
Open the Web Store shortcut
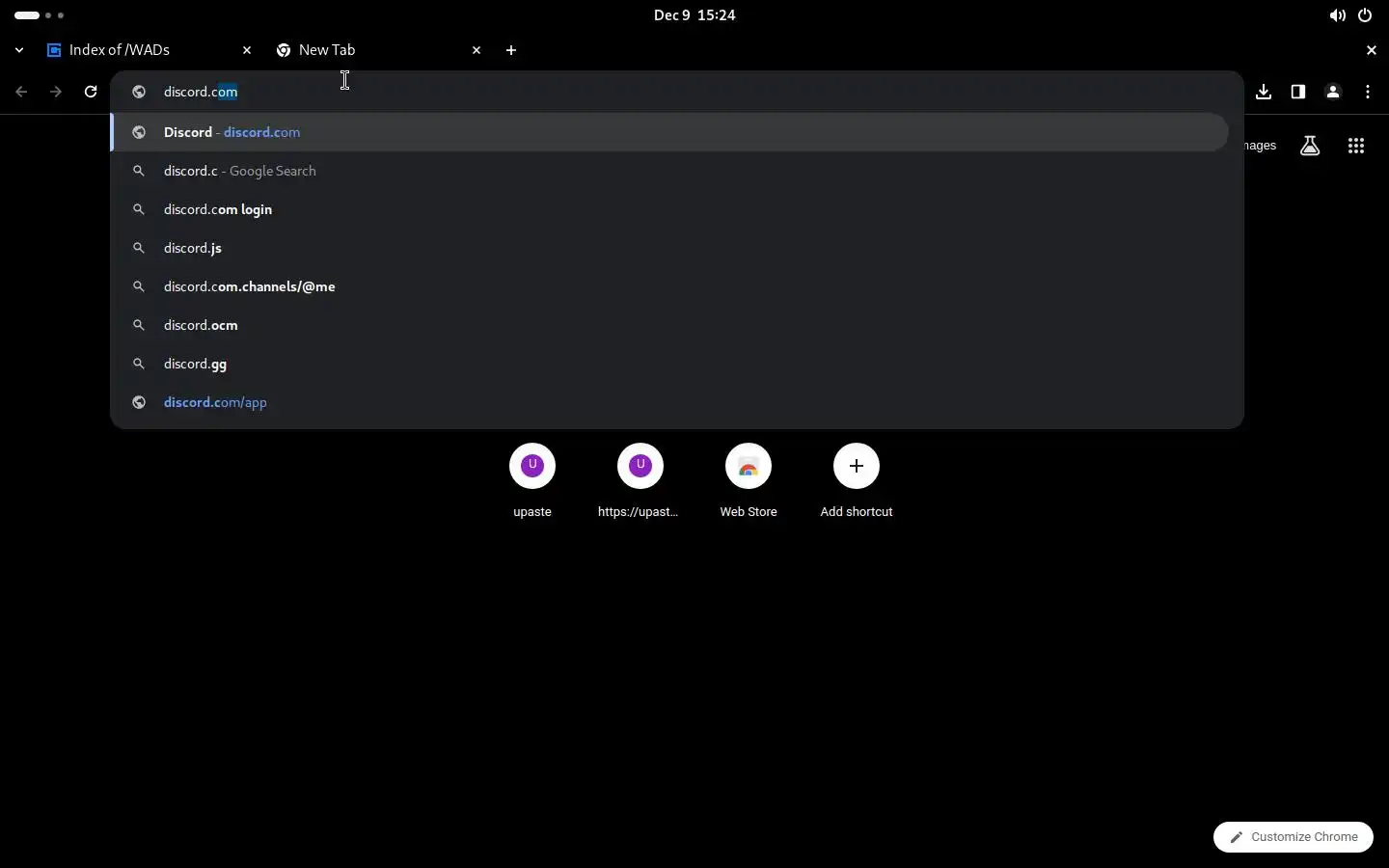tap(749, 482)
